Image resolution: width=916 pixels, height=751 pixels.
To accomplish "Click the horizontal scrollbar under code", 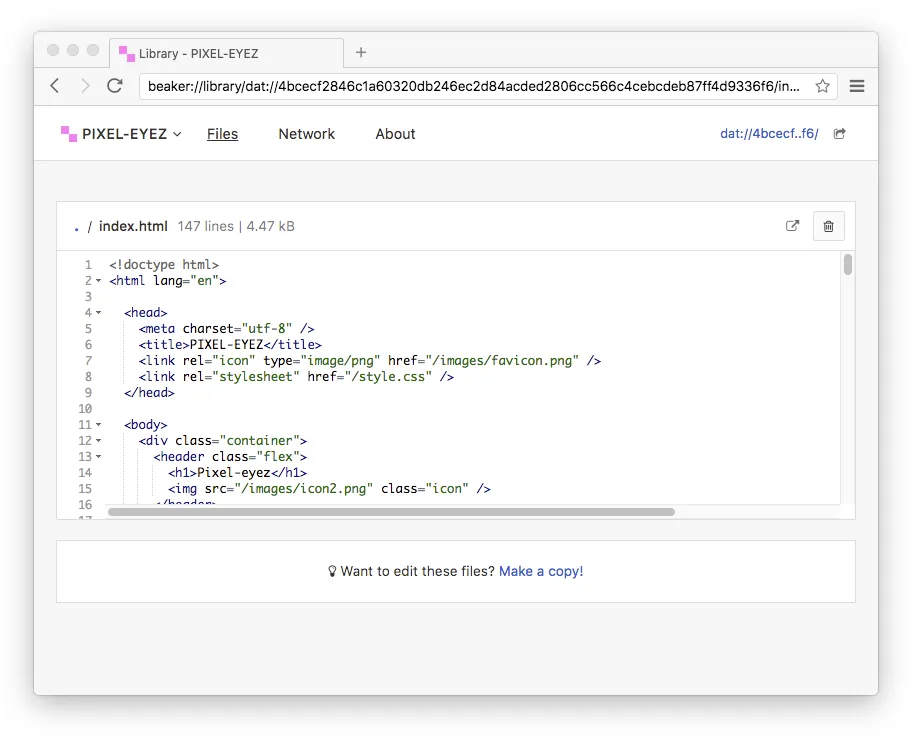I will pos(391,512).
